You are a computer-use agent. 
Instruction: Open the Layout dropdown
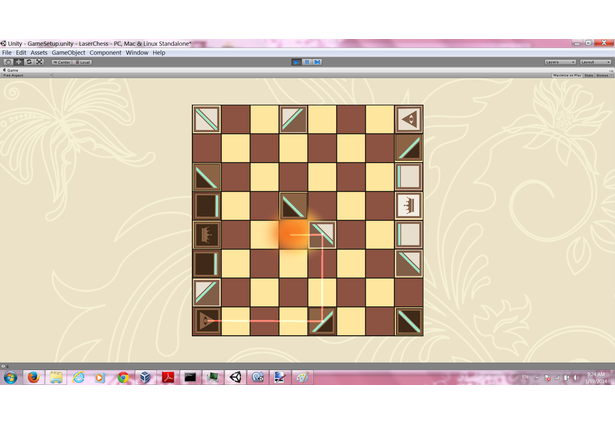click(595, 62)
